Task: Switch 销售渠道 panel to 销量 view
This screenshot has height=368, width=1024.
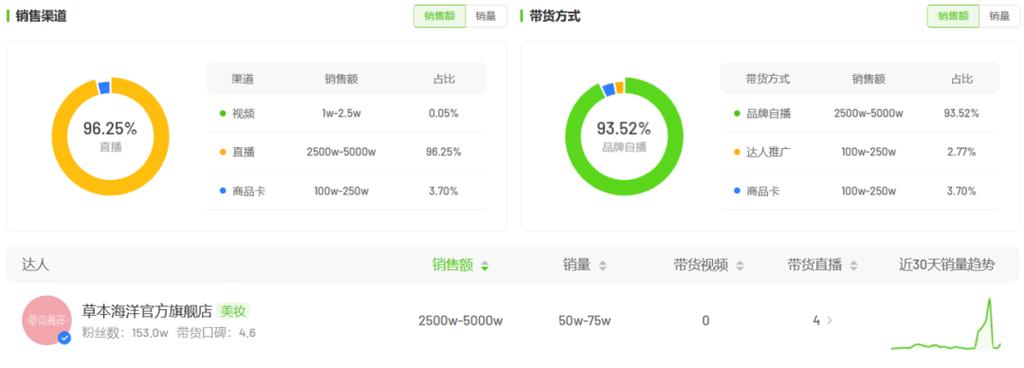Action: point(486,16)
